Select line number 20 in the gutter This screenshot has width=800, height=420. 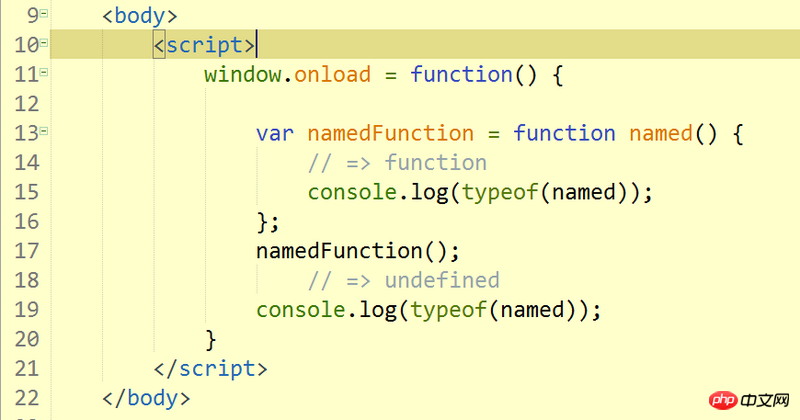pyautogui.click(x=27, y=339)
